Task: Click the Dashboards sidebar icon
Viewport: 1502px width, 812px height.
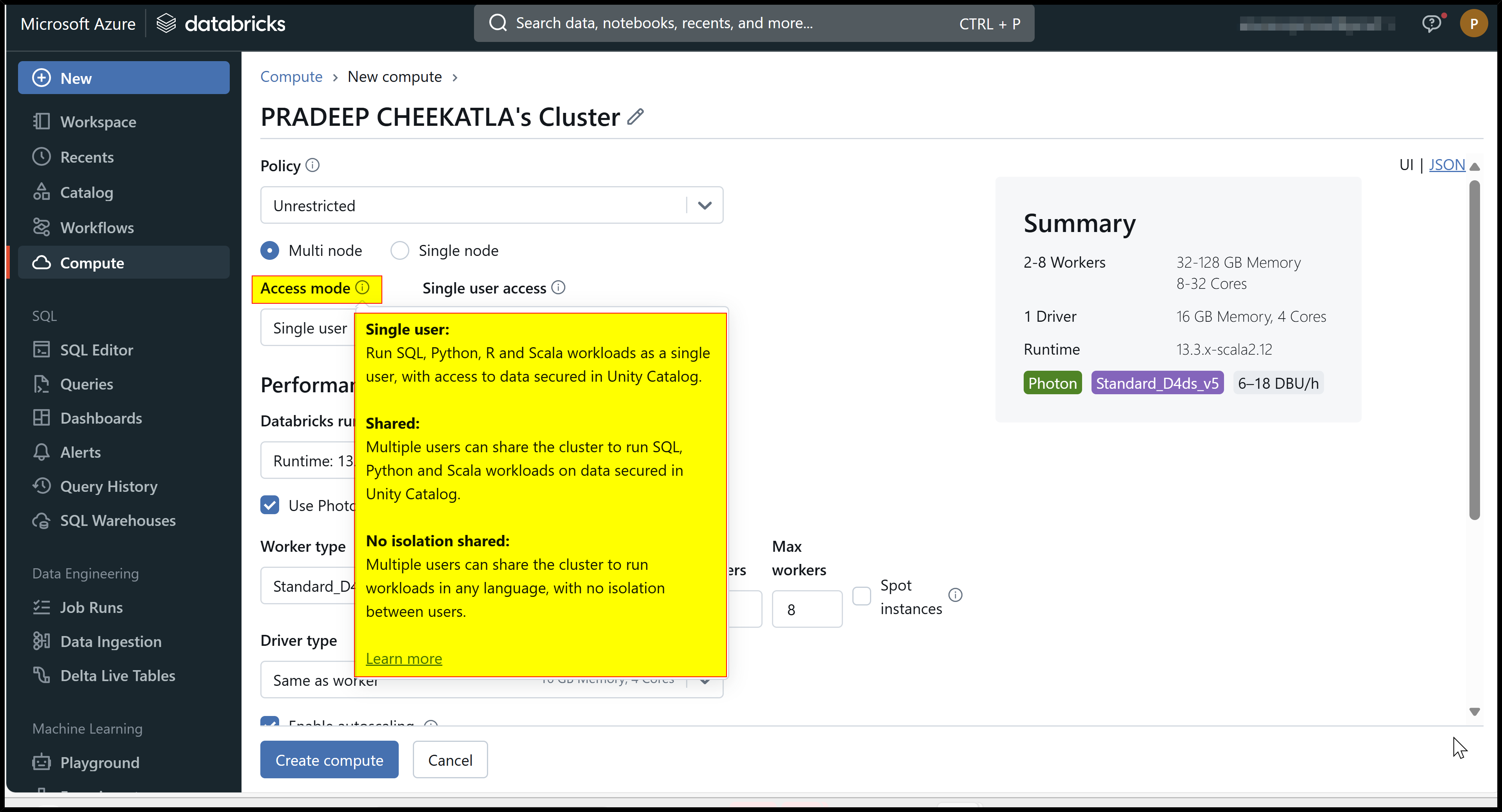Action: pos(42,417)
